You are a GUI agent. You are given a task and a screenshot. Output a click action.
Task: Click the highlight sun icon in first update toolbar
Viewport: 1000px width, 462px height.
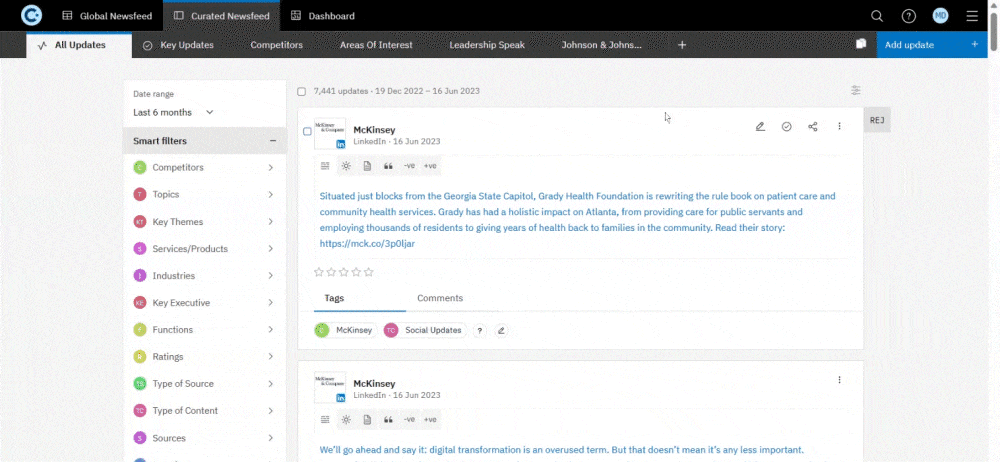click(x=346, y=166)
